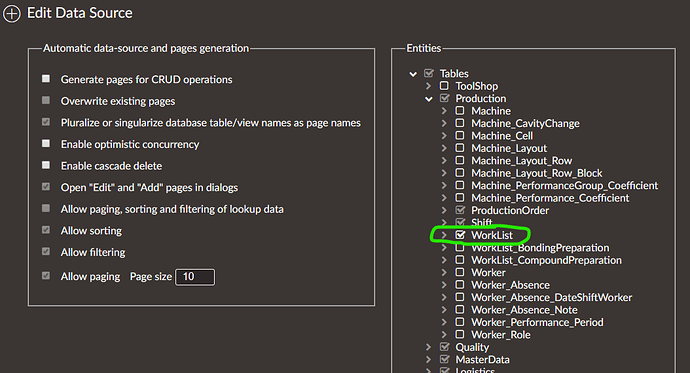Expand the Quality node chevron
690x373 pixels.
coord(428,347)
